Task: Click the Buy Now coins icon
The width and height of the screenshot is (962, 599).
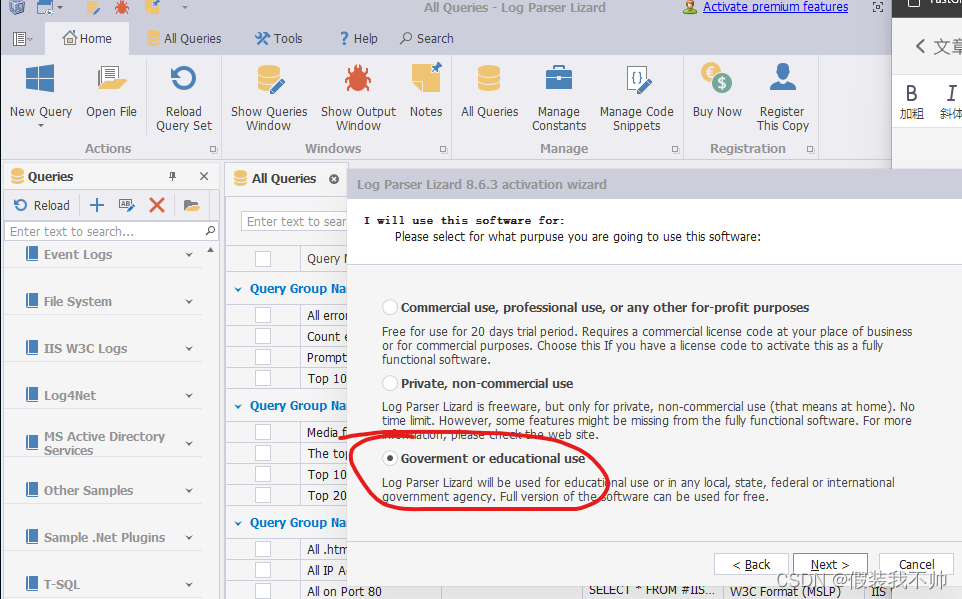Action: click(x=717, y=78)
